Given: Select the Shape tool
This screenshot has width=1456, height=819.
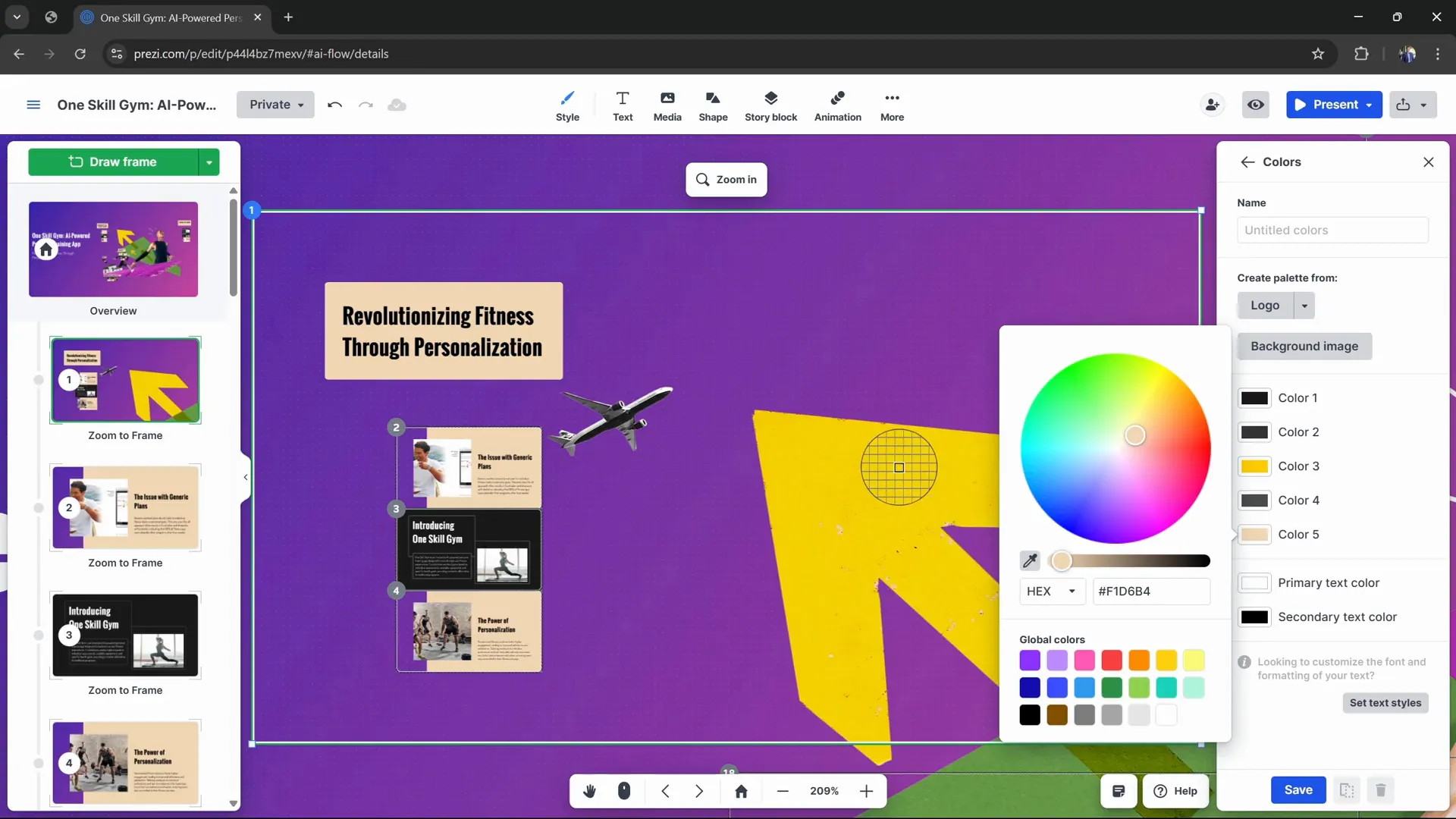Looking at the screenshot, I should (x=713, y=105).
